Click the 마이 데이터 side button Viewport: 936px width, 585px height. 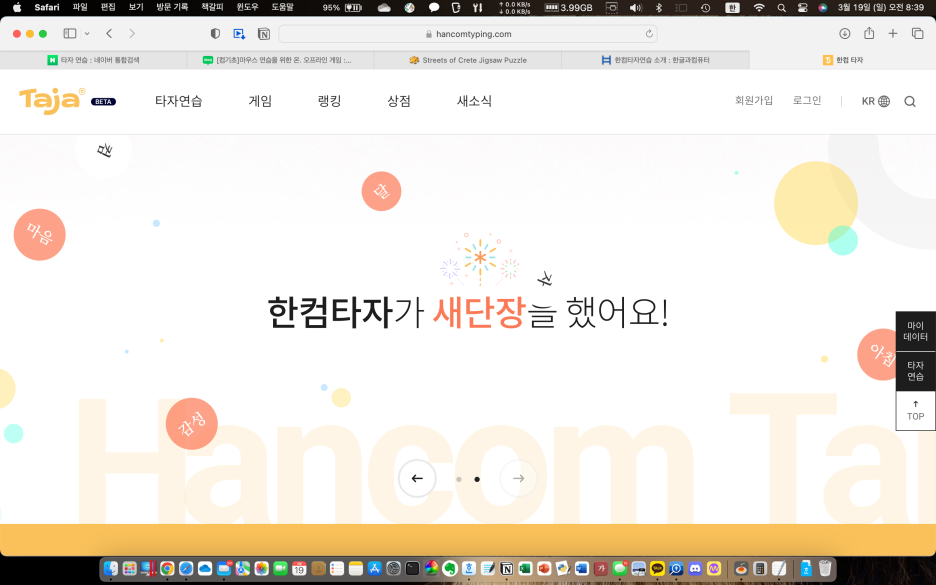[915, 331]
